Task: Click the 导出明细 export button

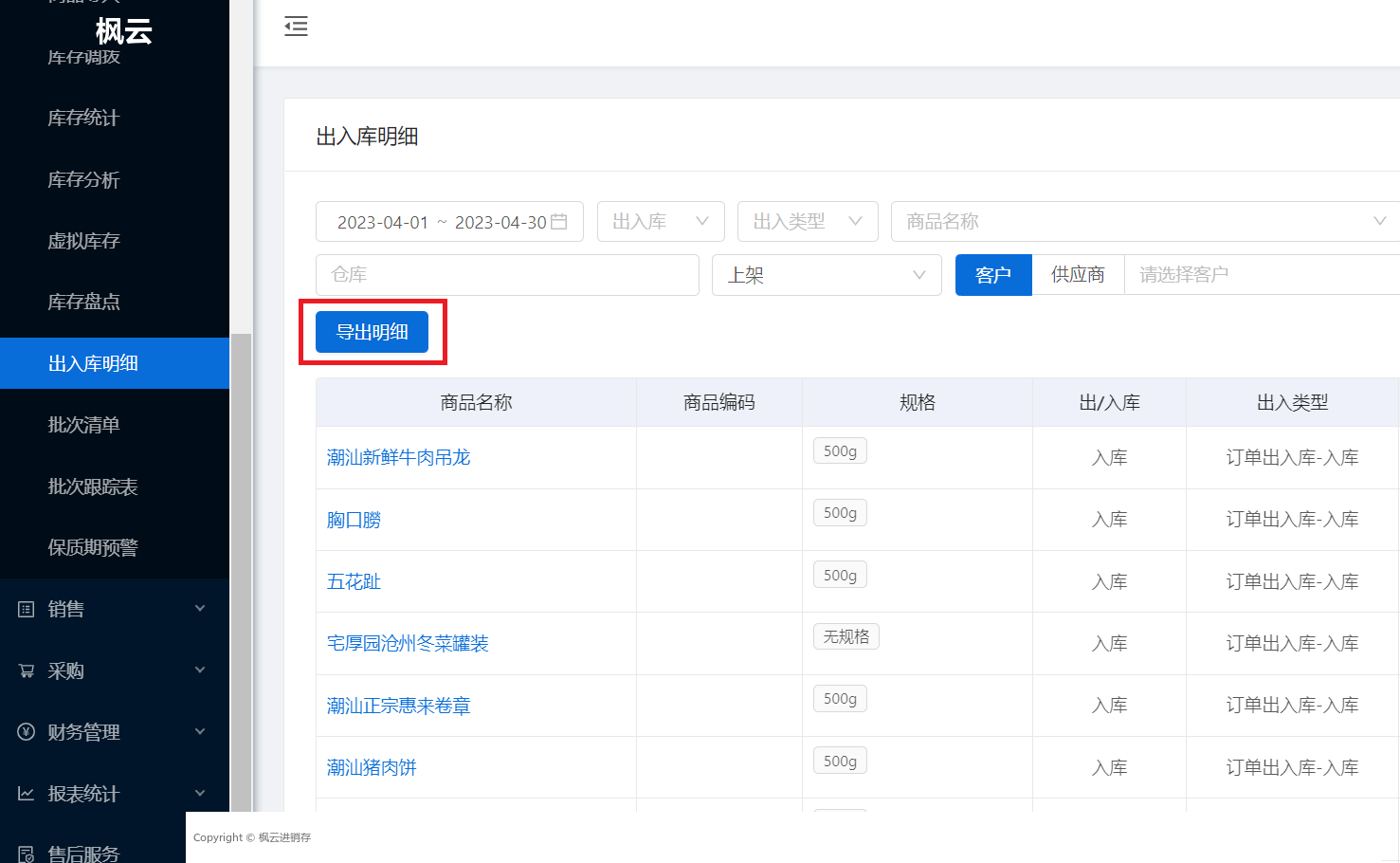Action: click(372, 332)
